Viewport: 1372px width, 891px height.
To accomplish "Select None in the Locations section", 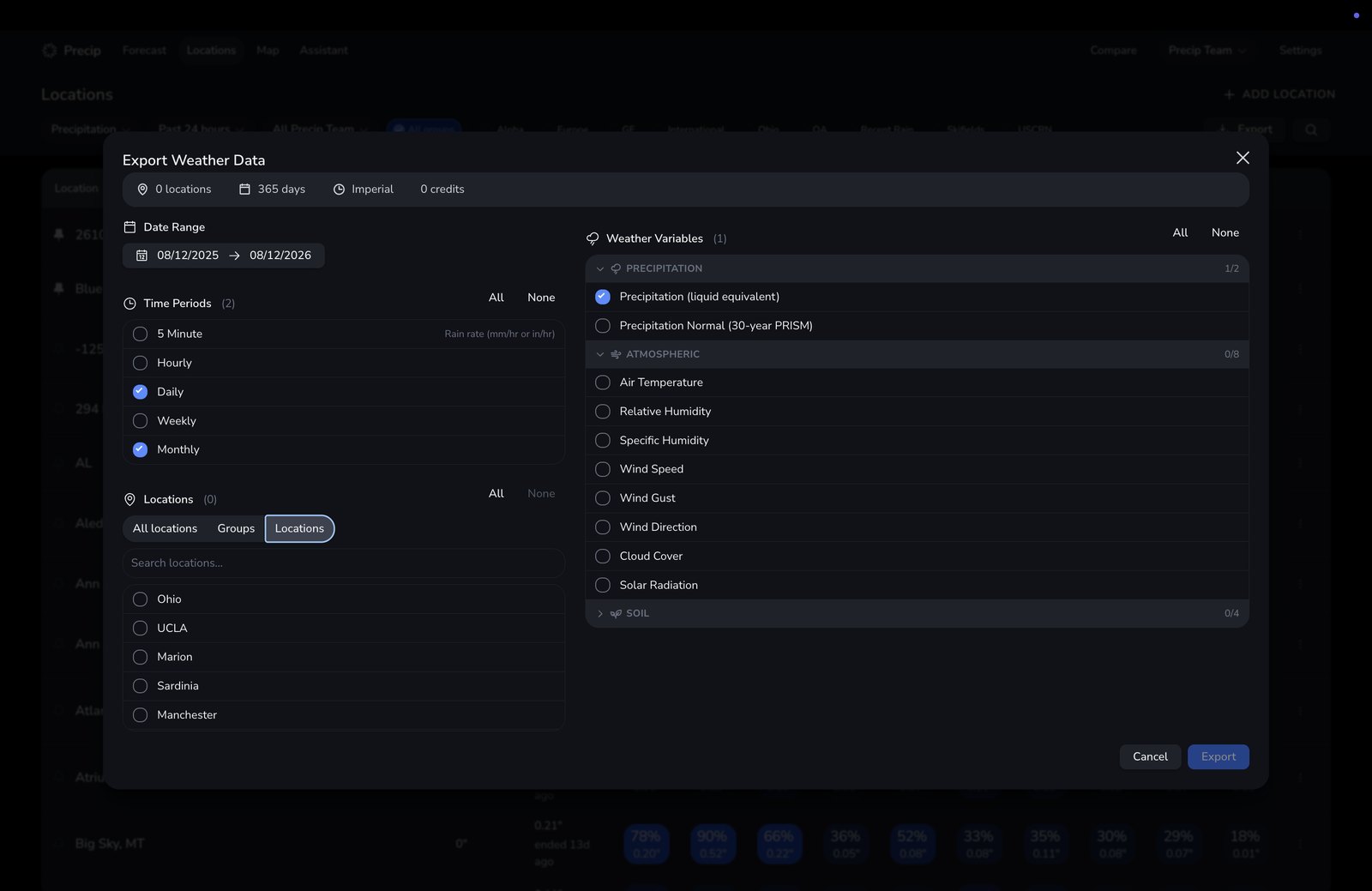I will click(x=541, y=493).
